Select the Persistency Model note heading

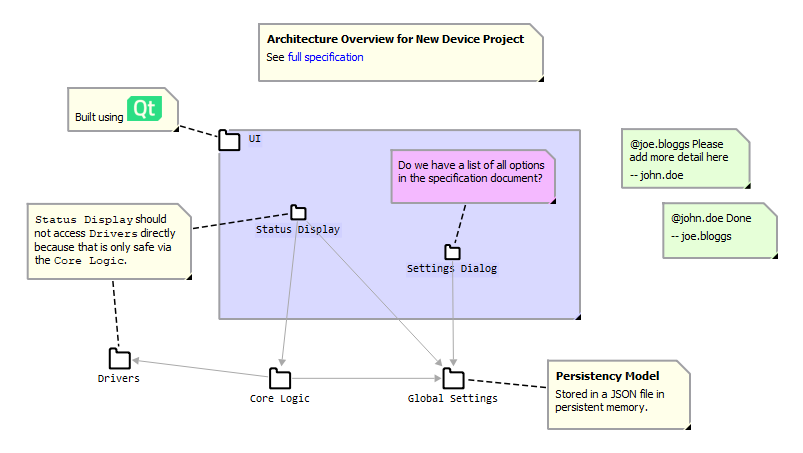point(607,376)
